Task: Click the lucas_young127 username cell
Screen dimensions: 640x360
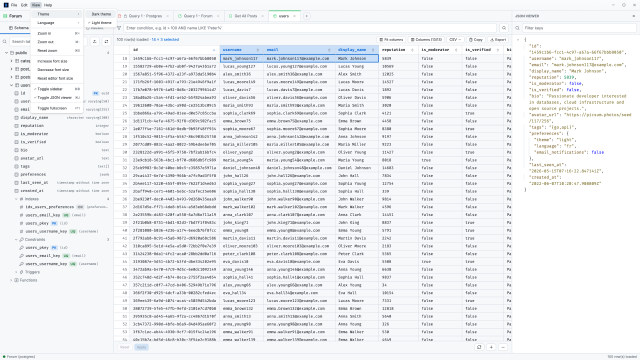Action: 242,66
